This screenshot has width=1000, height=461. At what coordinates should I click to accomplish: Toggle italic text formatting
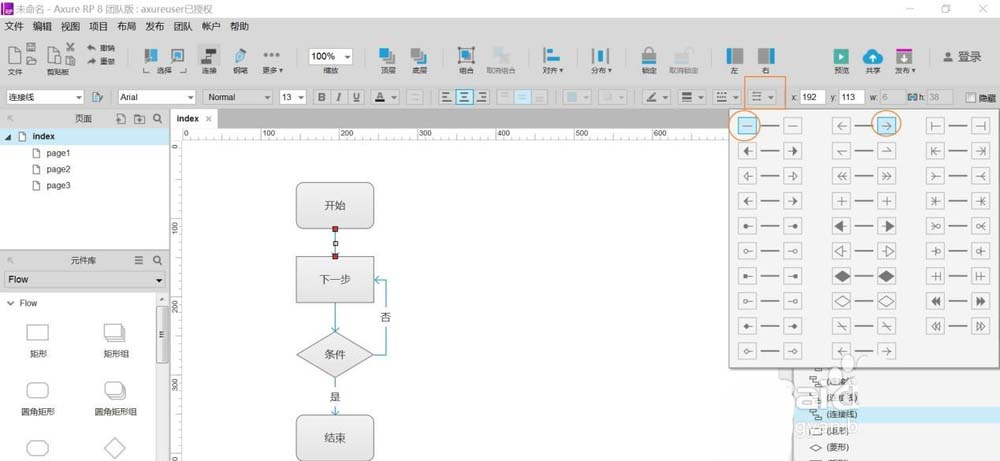pos(339,97)
